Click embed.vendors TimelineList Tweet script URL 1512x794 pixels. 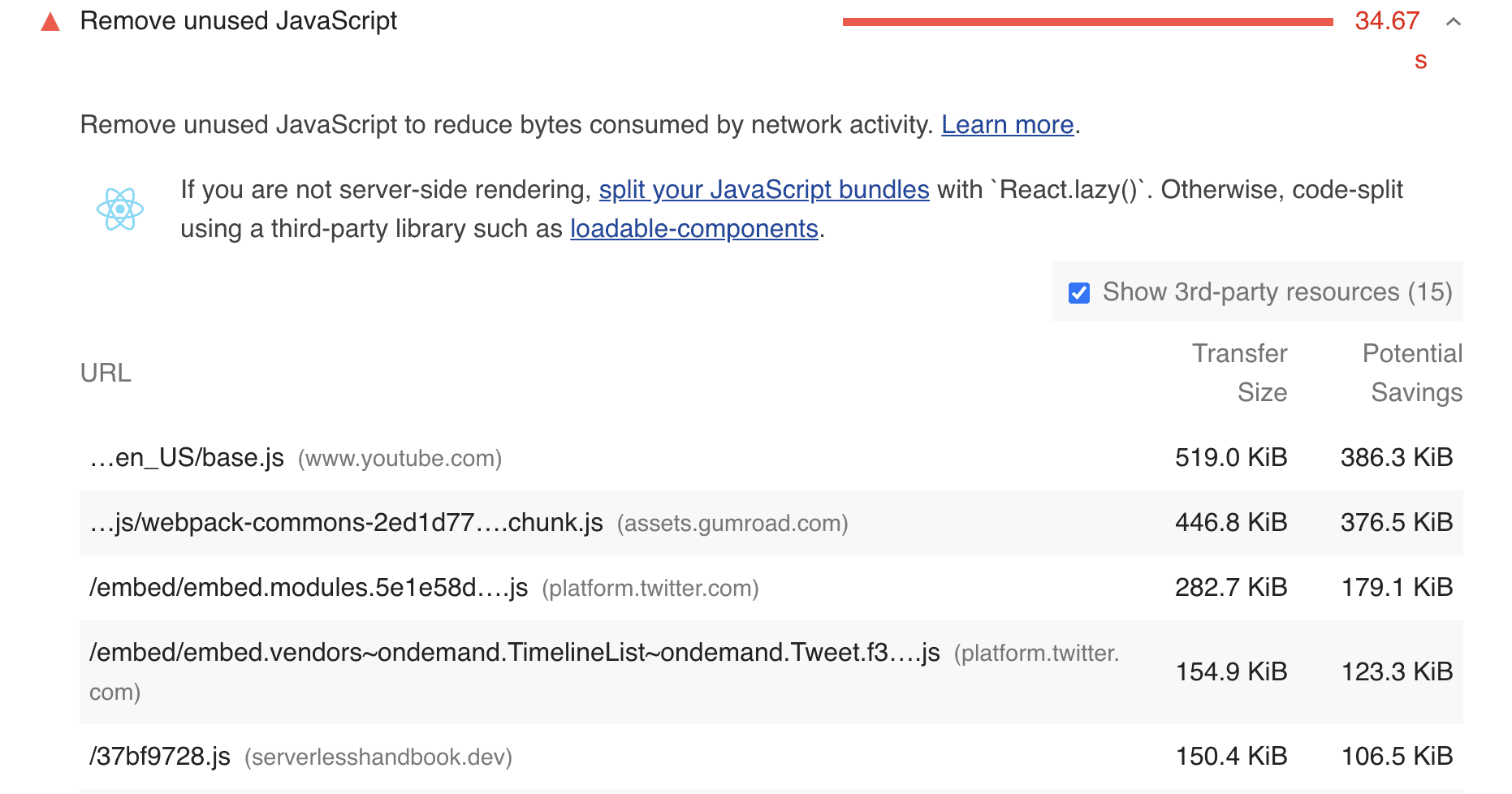pyautogui.click(x=514, y=653)
